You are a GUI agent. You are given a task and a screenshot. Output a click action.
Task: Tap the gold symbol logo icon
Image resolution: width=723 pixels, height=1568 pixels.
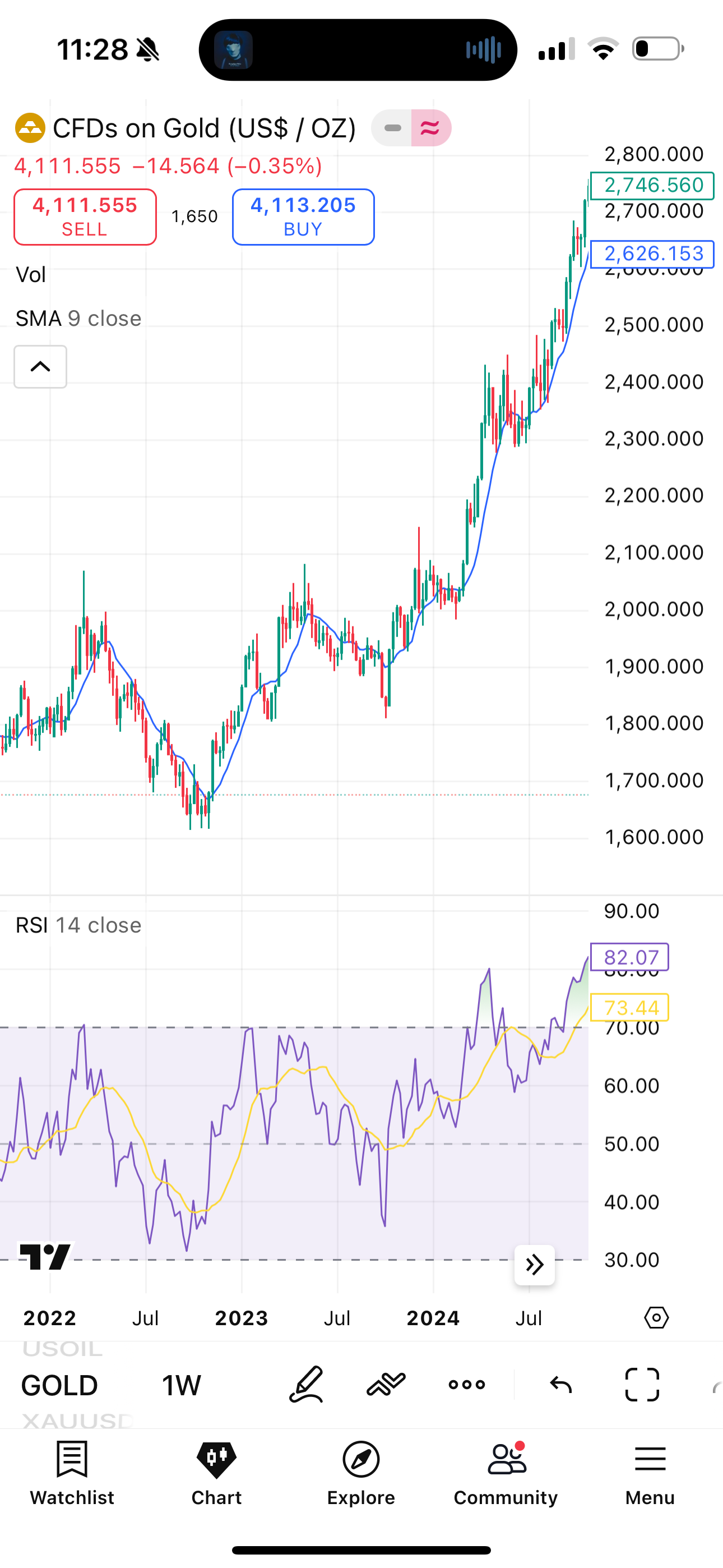coord(30,128)
